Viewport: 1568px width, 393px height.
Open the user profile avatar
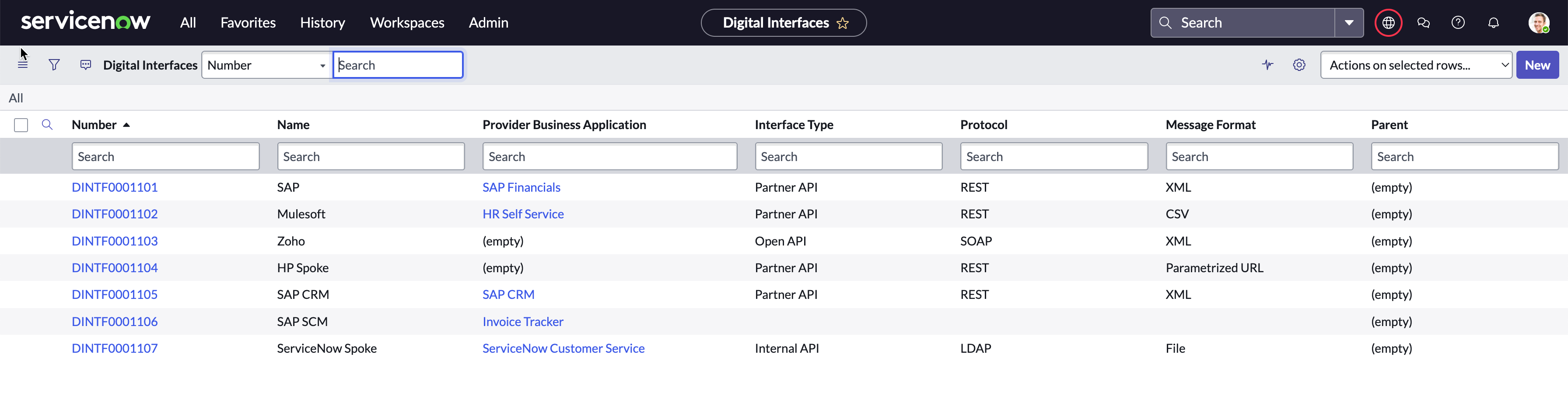point(1539,23)
